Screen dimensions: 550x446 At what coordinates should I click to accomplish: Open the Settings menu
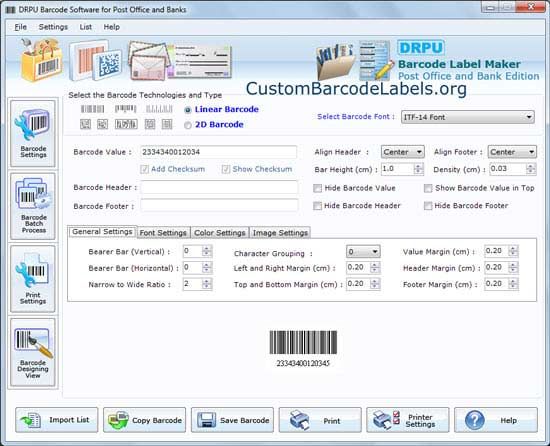point(53,27)
